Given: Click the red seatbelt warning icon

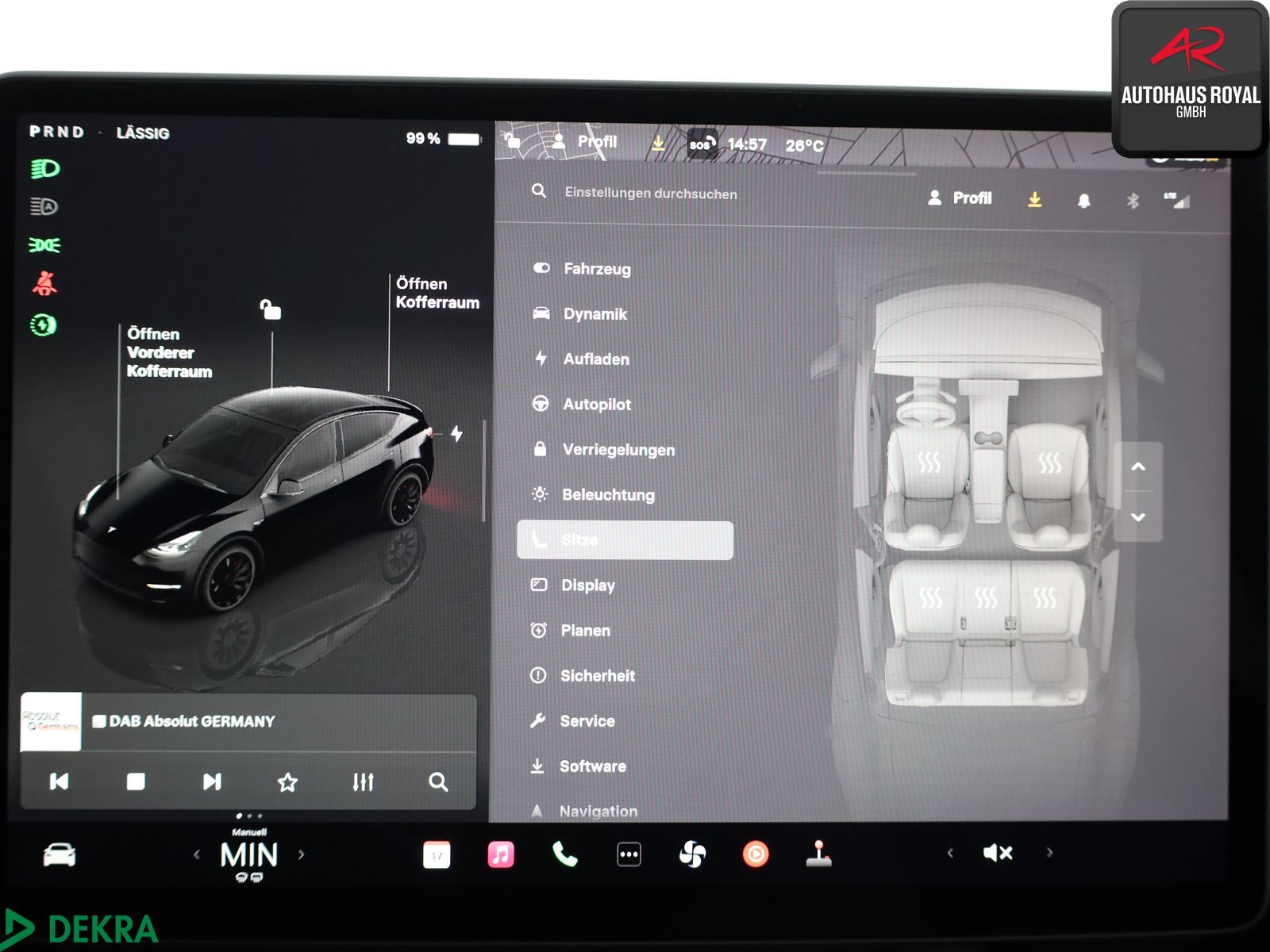Looking at the screenshot, I should click(44, 283).
